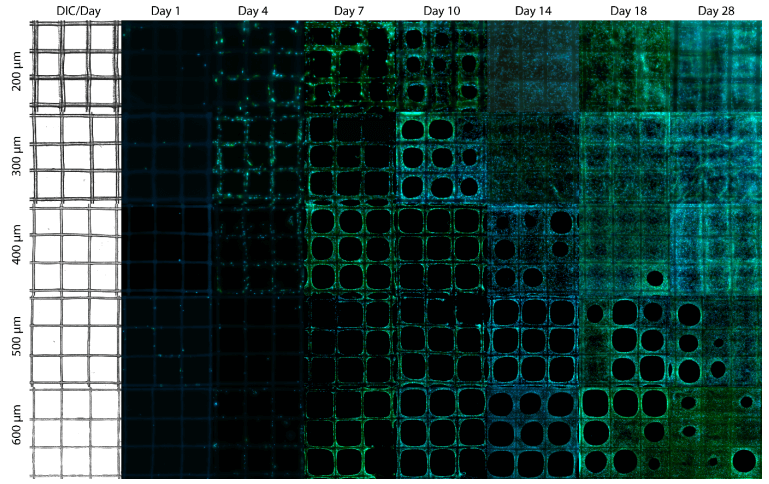Select the "Day 18" column label
This screenshot has width=769, height=484.
[628, 11]
